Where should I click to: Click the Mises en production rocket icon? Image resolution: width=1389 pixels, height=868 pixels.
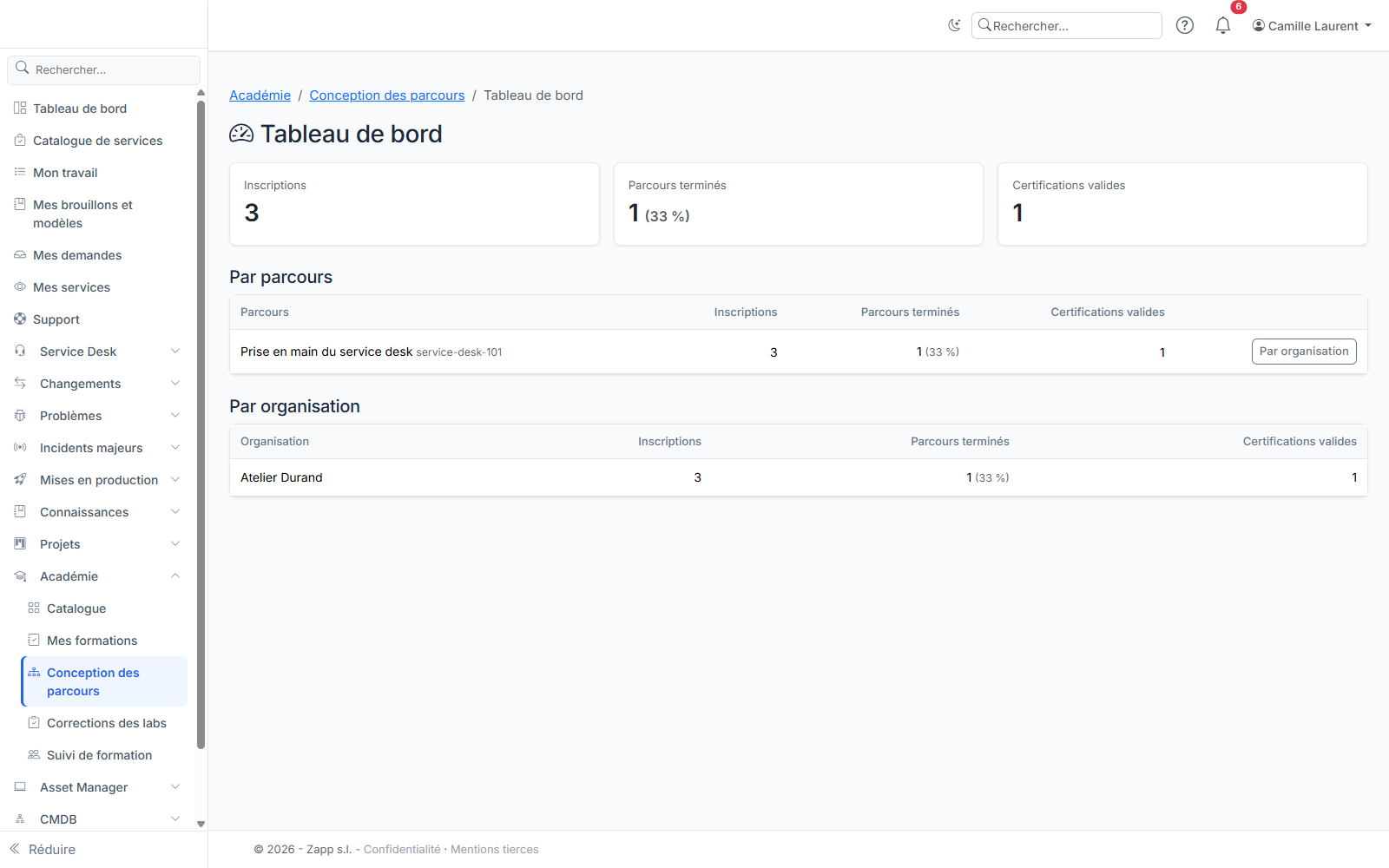20,479
